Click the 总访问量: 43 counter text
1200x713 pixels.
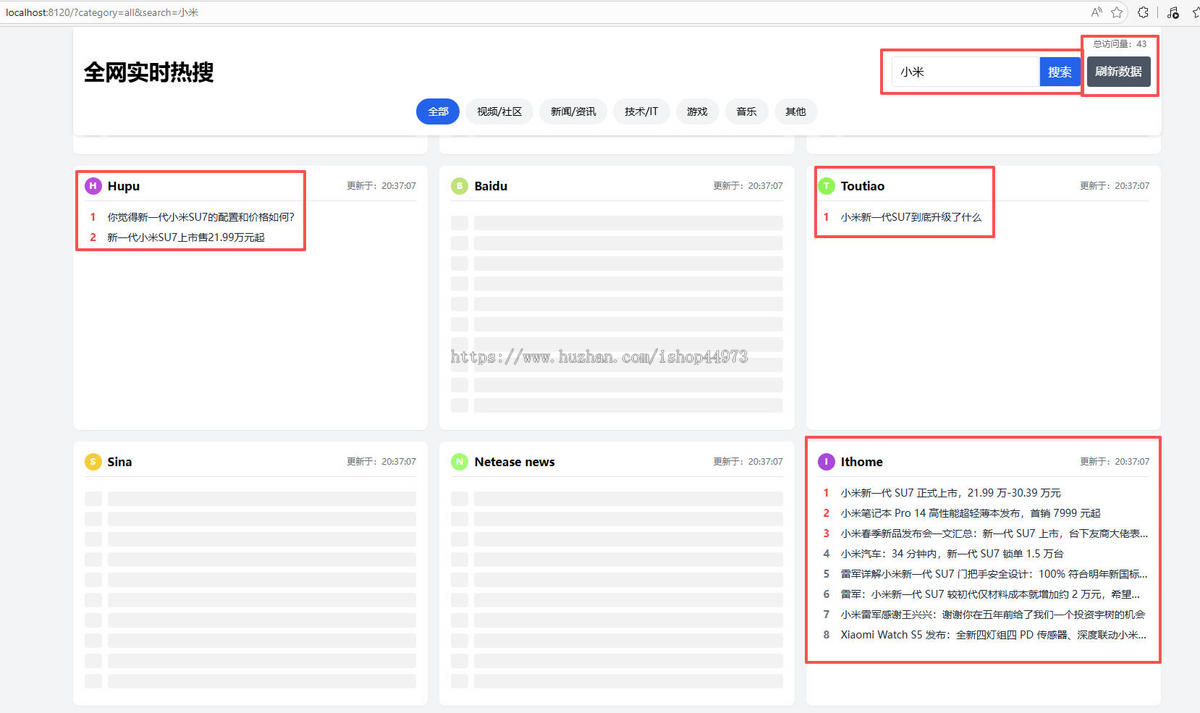(x=1120, y=44)
